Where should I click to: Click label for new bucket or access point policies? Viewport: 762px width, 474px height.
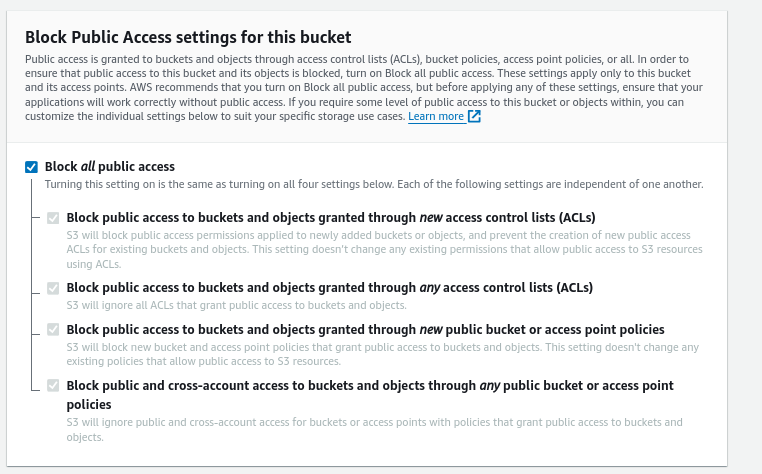click(x=365, y=330)
